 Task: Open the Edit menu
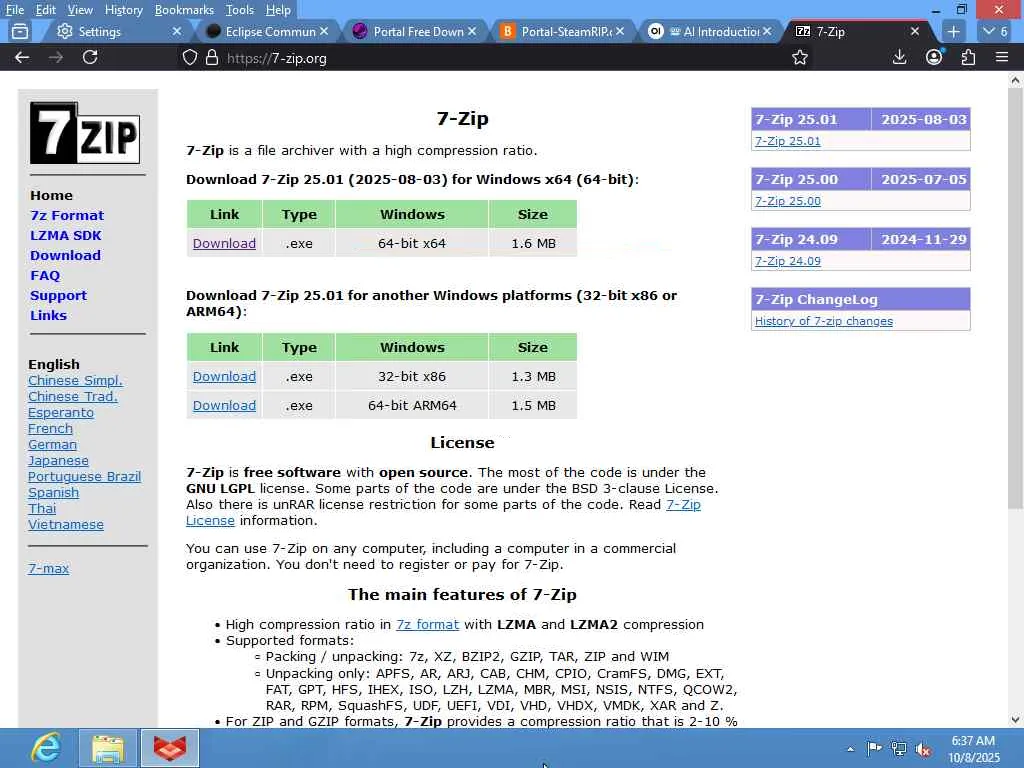pos(46,10)
